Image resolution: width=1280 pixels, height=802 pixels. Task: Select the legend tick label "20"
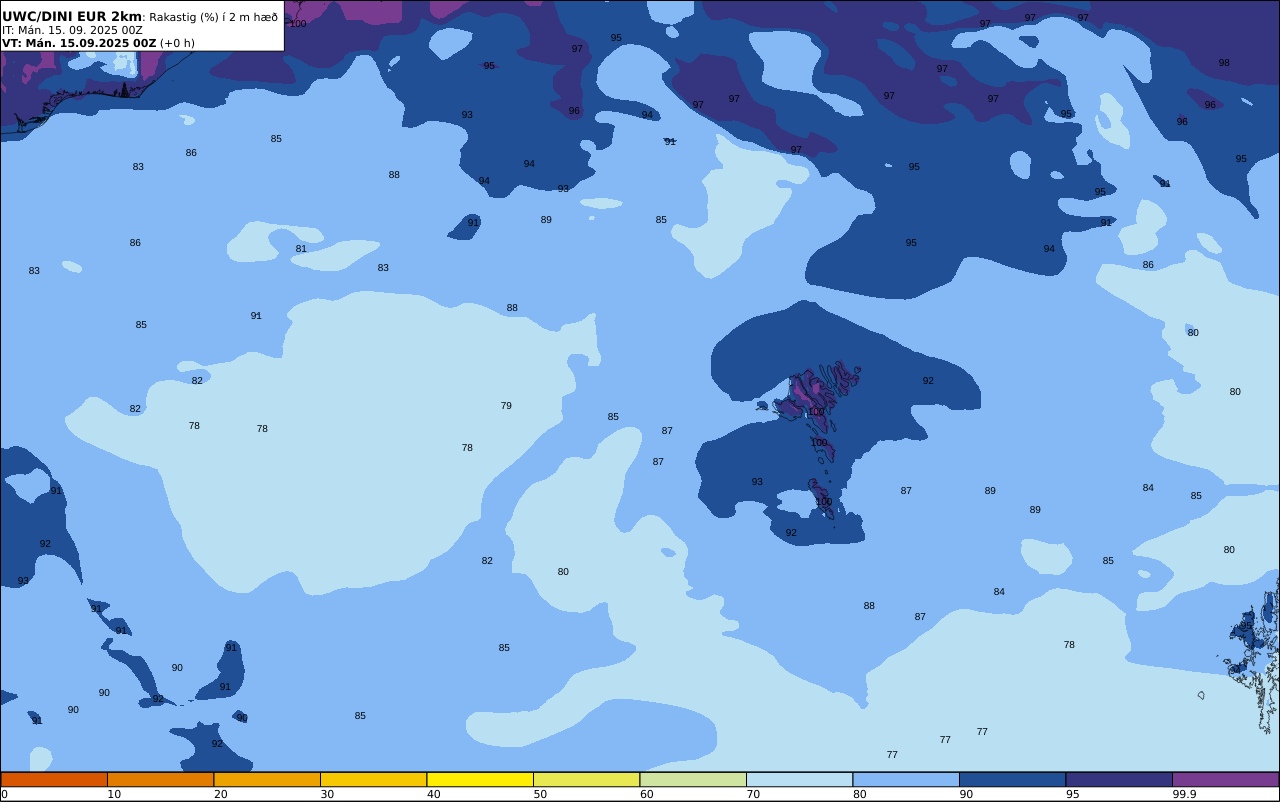coord(220,794)
